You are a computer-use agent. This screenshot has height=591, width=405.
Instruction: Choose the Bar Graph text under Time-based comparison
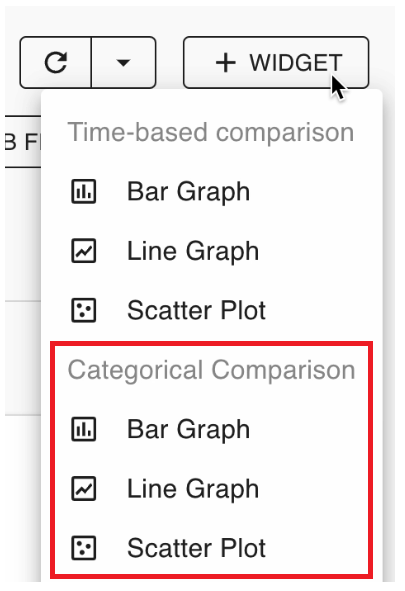[188, 192]
